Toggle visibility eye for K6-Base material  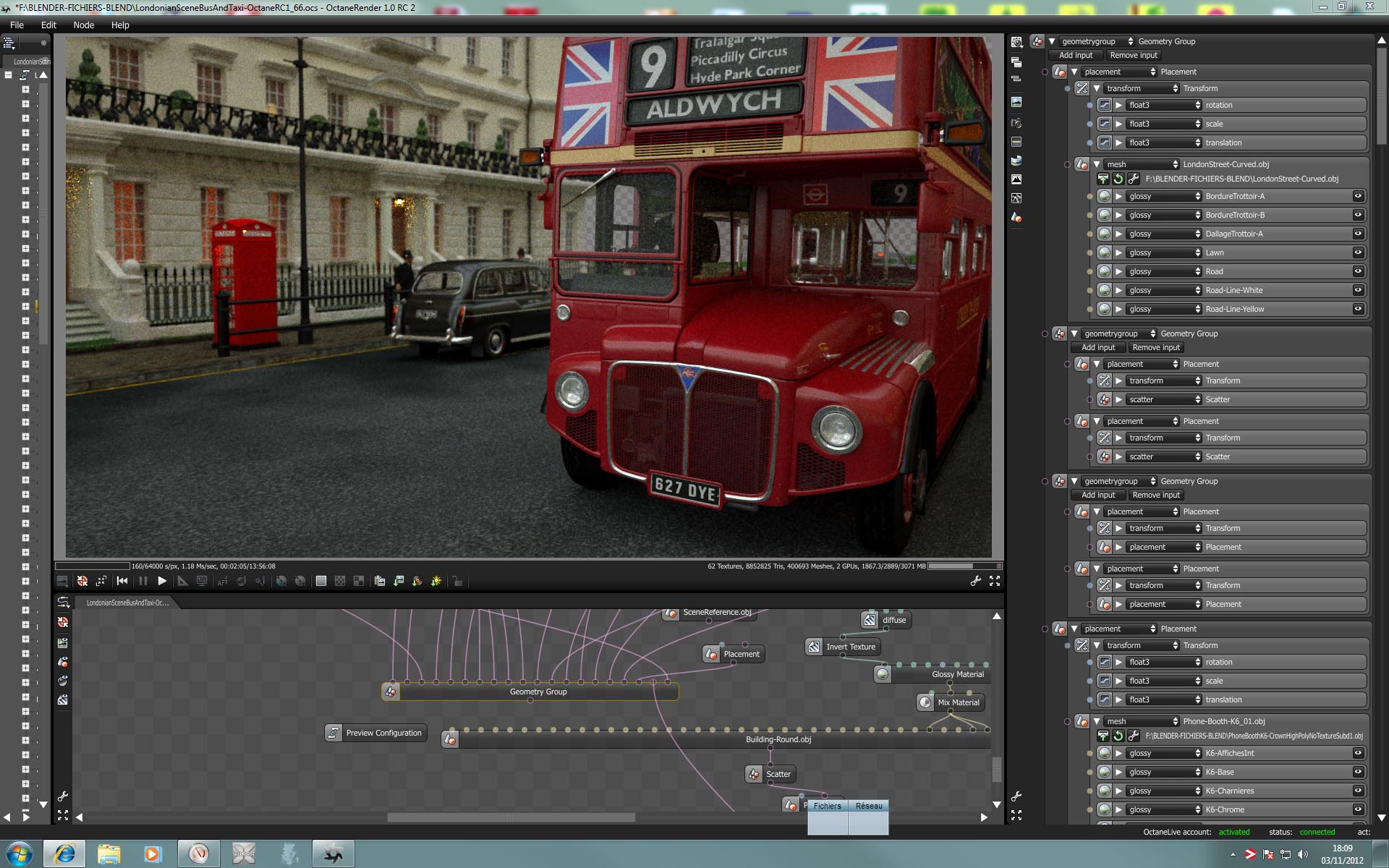click(x=1358, y=772)
